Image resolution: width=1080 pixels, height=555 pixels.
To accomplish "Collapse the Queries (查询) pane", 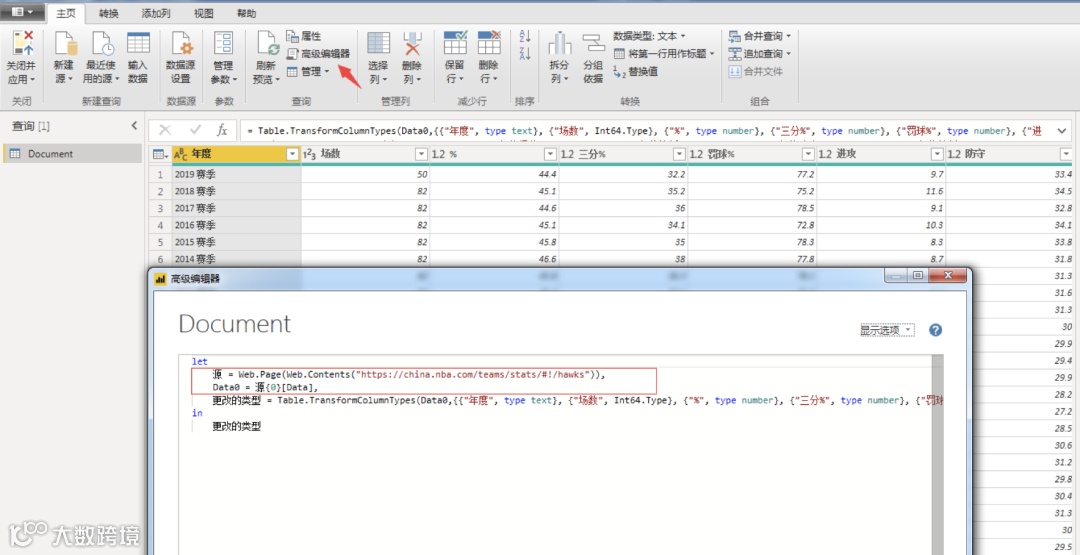I will (134, 126).
